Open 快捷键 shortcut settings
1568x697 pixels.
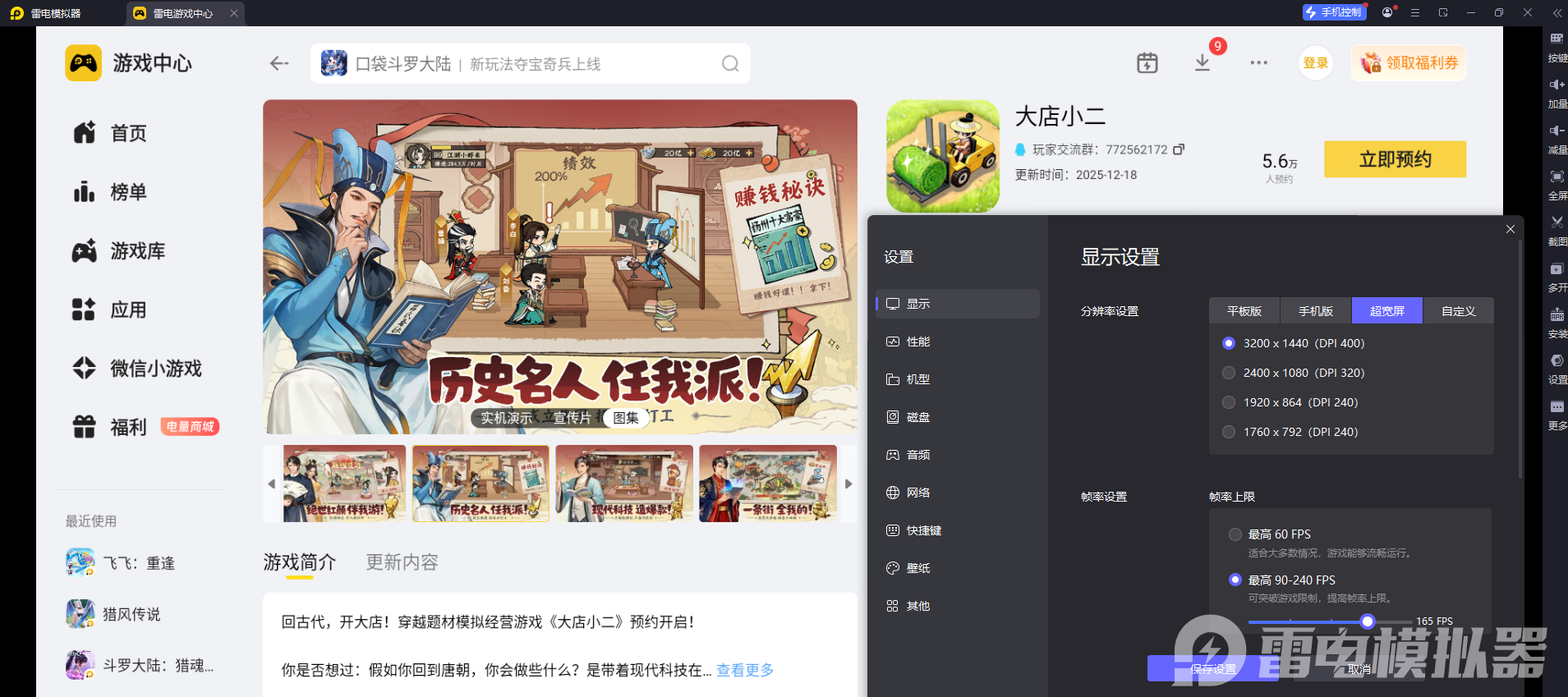(x=958, y=530)
